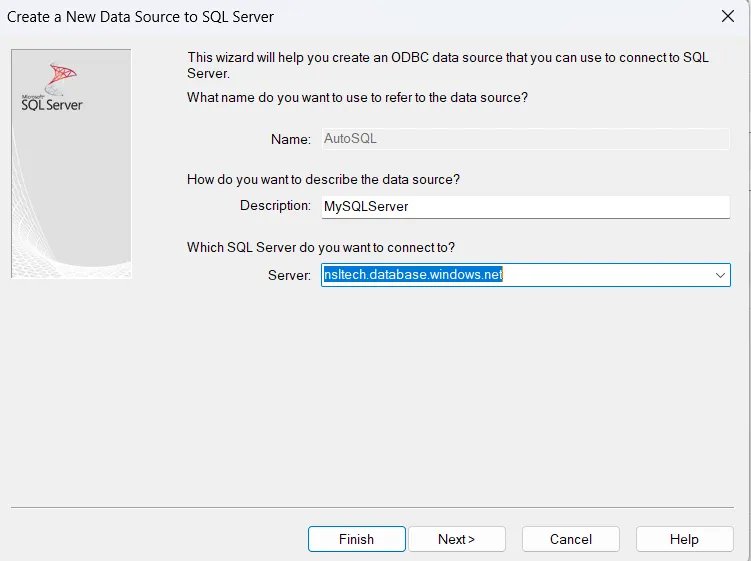The image size is (751, 561).
Task: Open the Help button
Action: click(684, 539)
